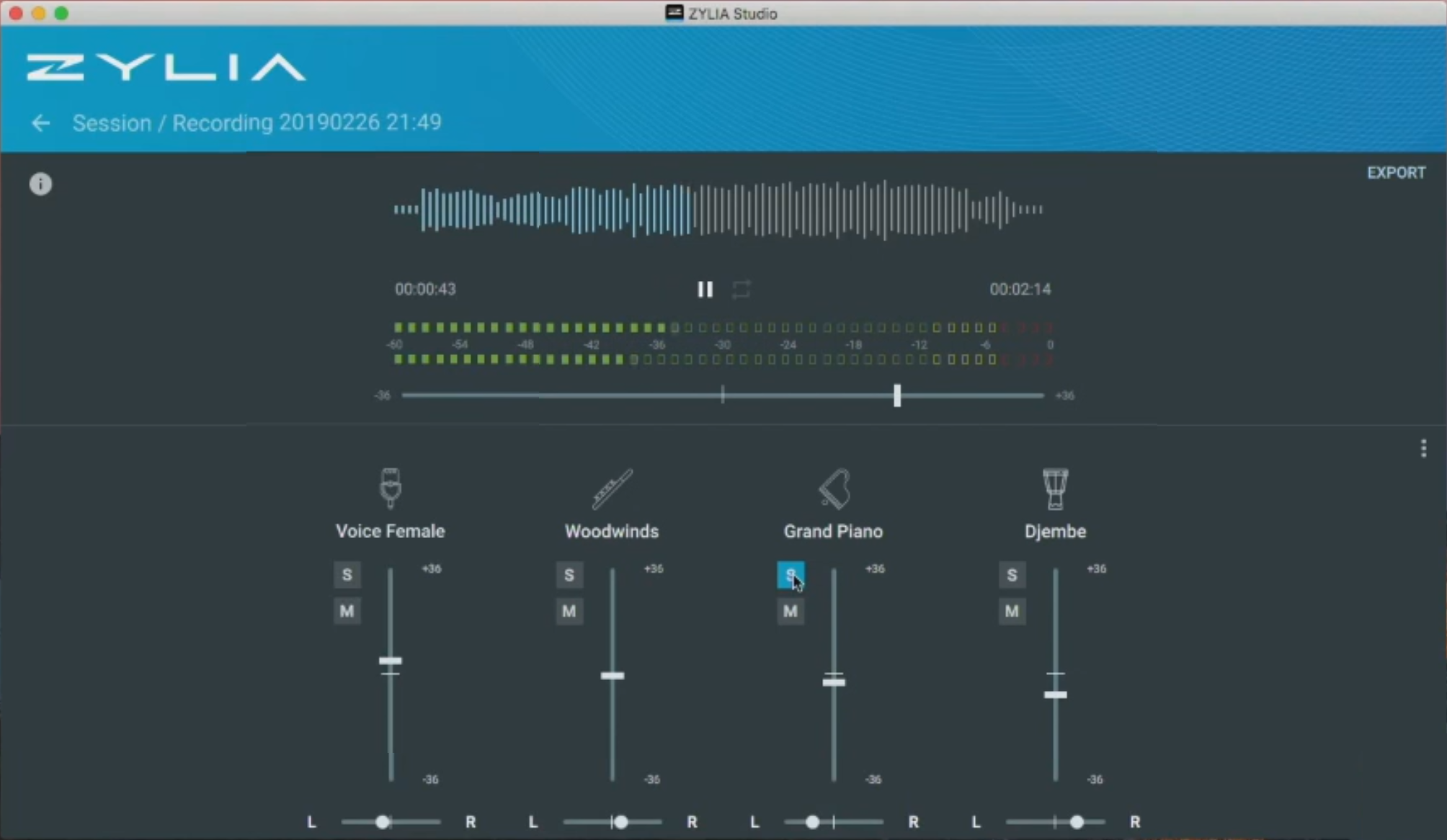
Task: Mute the Voice Female track
Action: click(347, 612)
